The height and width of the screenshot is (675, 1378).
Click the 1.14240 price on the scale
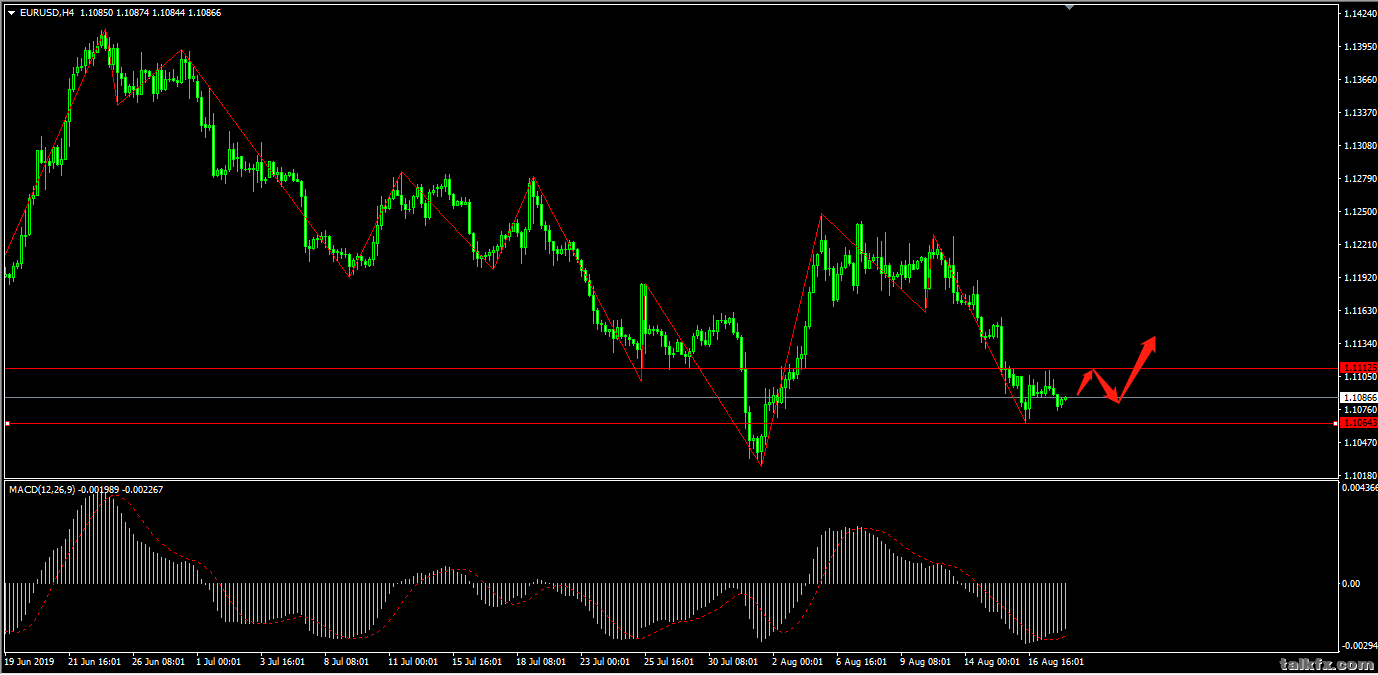click(x=1358, y=14)
